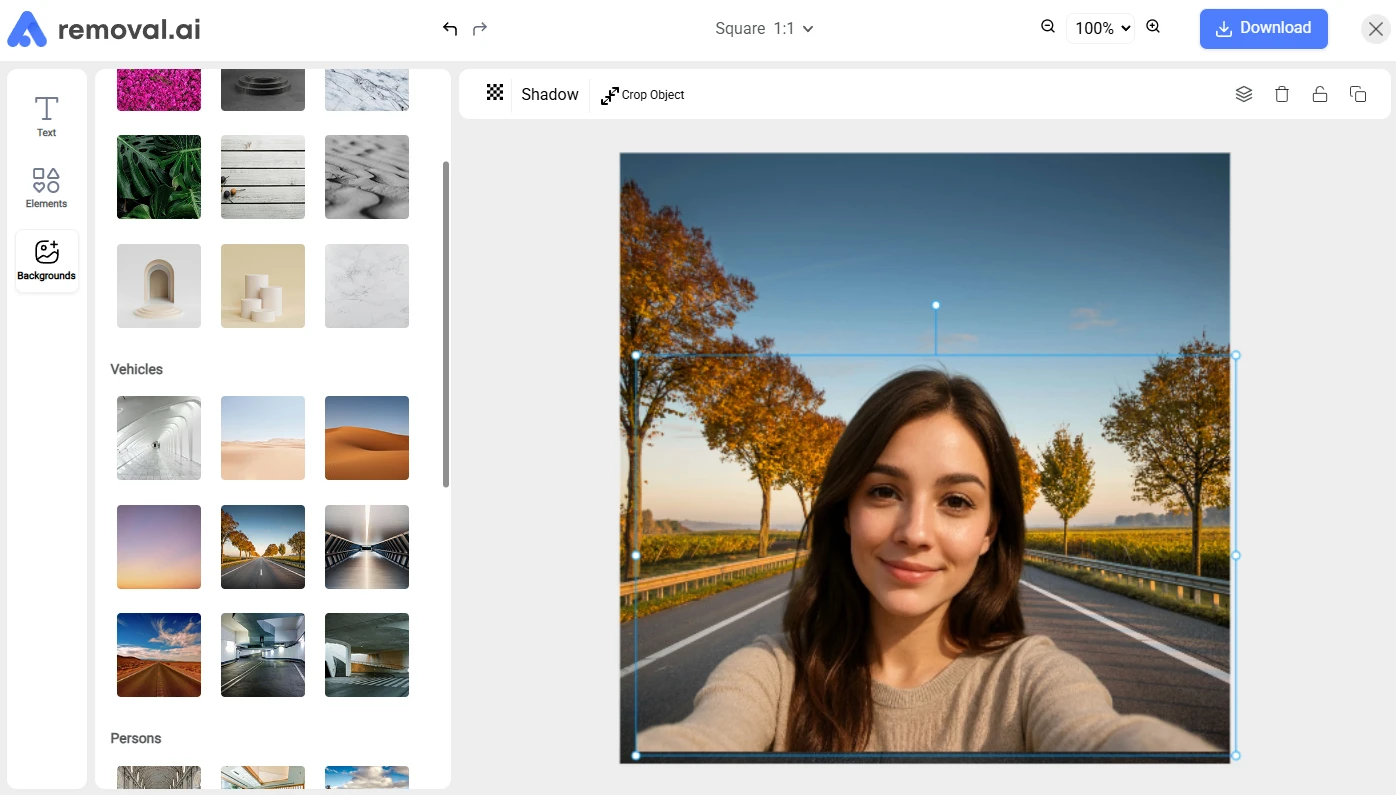This screenshot has width=1396, height=795.
Task: Delete object with the trash icon
Action: [x=1282, y=94]
